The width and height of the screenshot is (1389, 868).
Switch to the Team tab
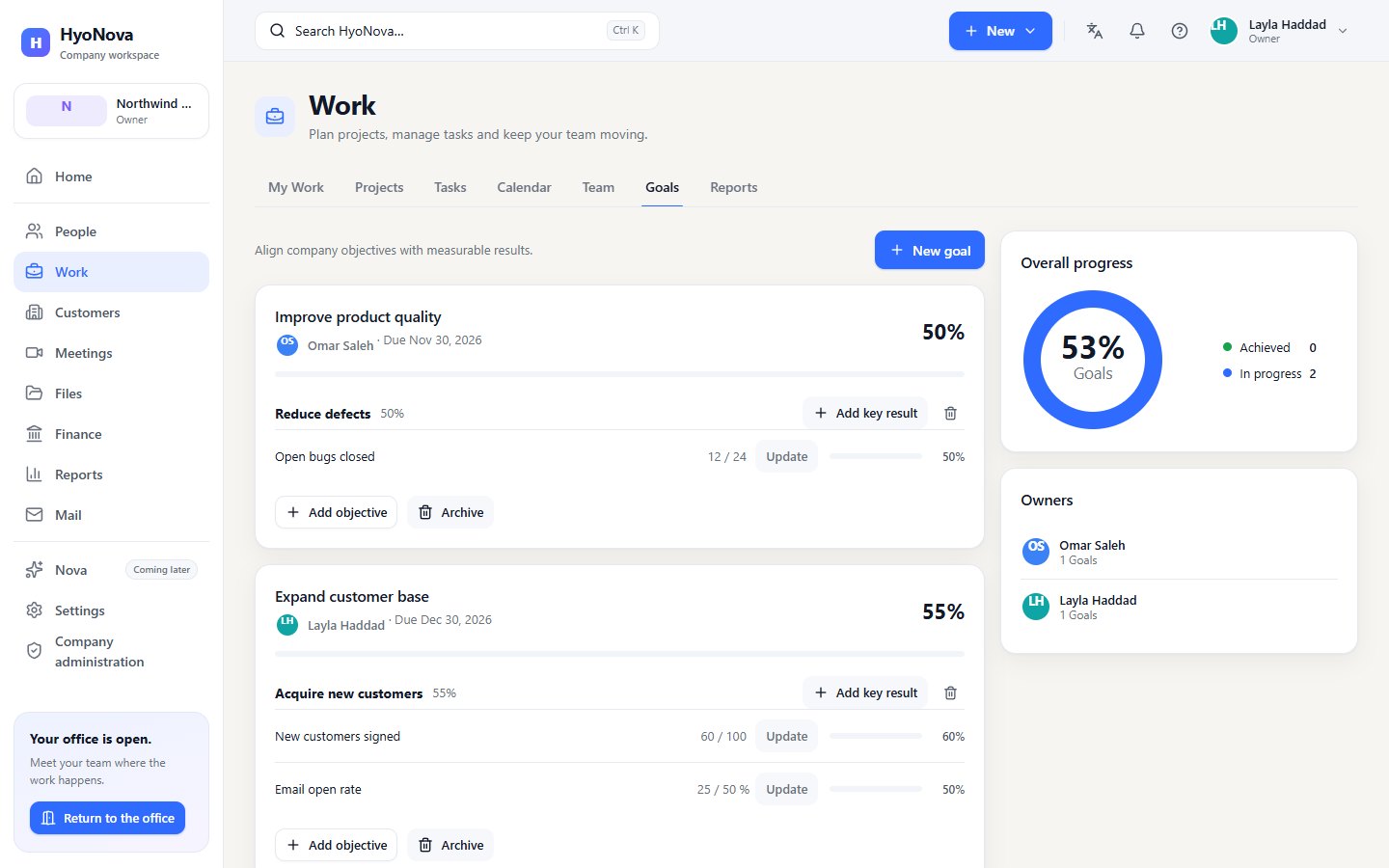(x=598, y=187)
